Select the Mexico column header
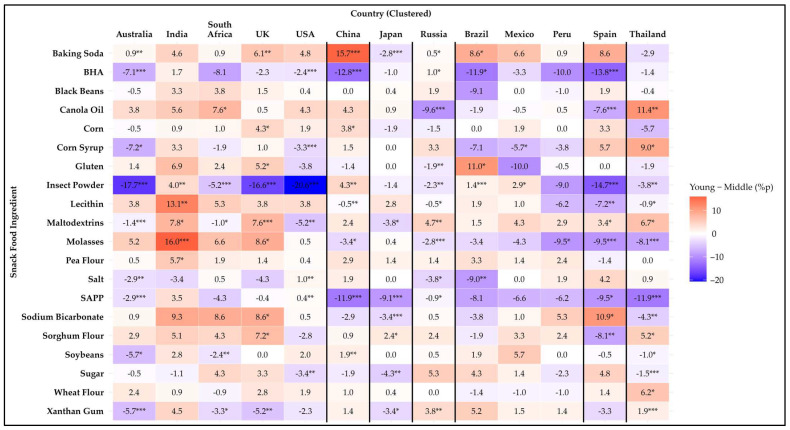The image size is (790, 430). [519, 34]
